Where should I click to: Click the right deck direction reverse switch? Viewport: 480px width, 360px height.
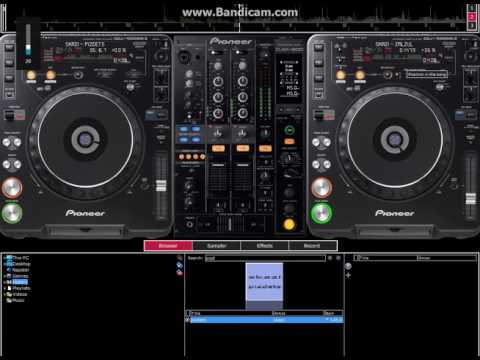[x=324, y=115]
